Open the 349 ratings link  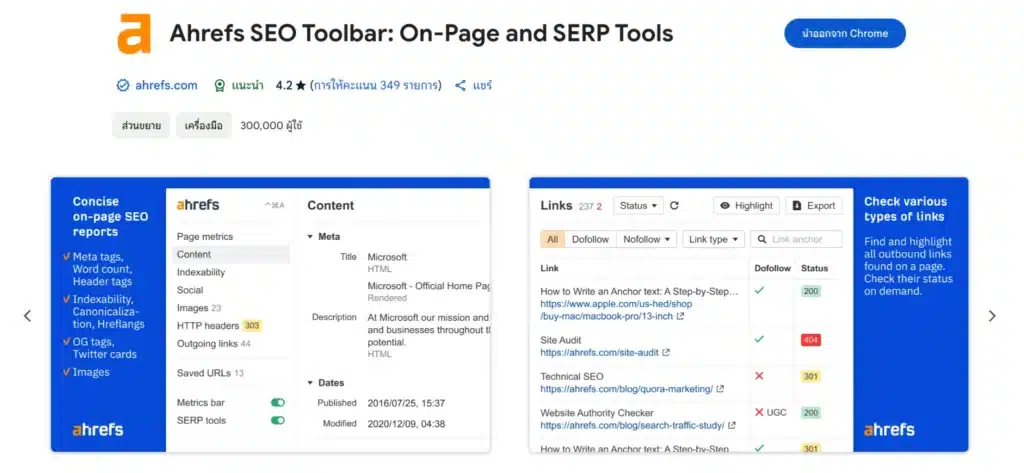coord(376,86)
